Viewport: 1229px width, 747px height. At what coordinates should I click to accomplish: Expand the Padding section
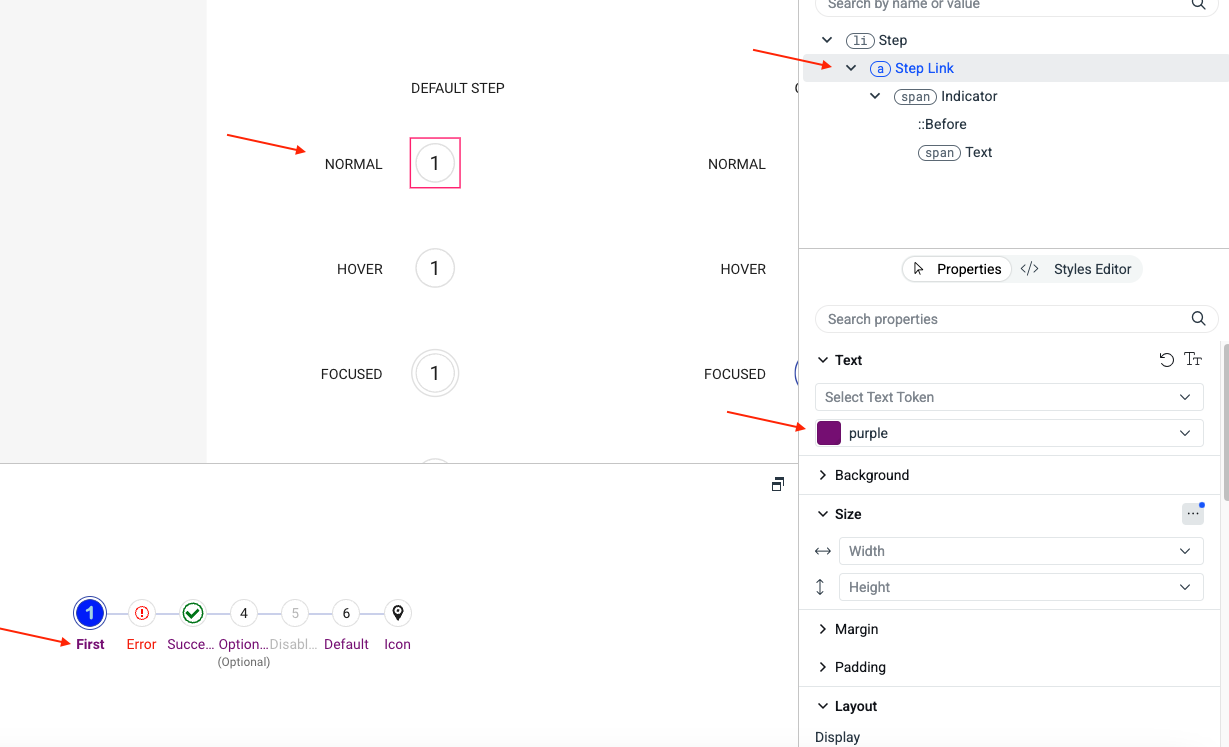(x=823, y=667)
